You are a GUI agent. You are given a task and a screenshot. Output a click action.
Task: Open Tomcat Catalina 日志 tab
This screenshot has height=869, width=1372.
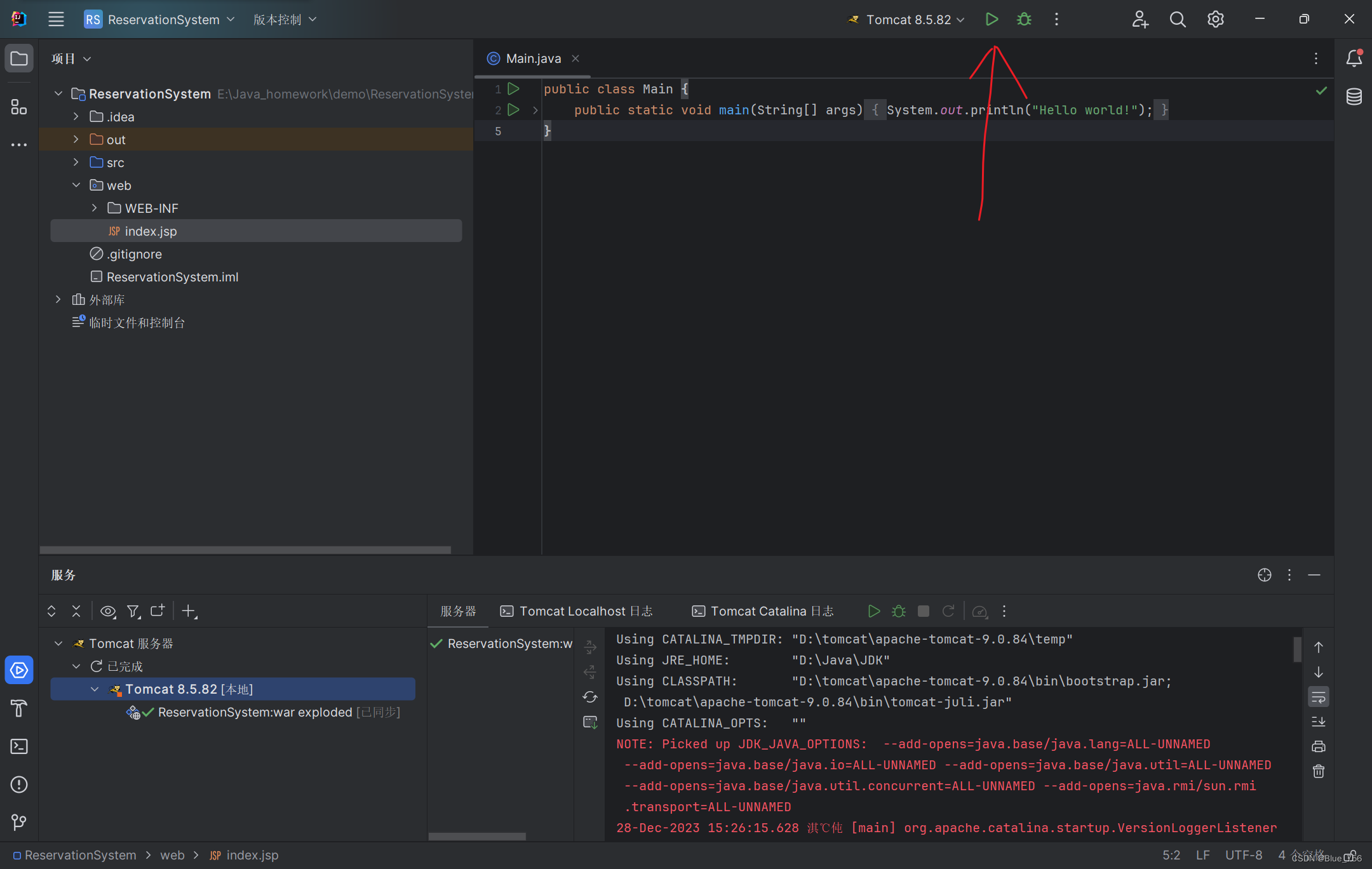(762, 611)
